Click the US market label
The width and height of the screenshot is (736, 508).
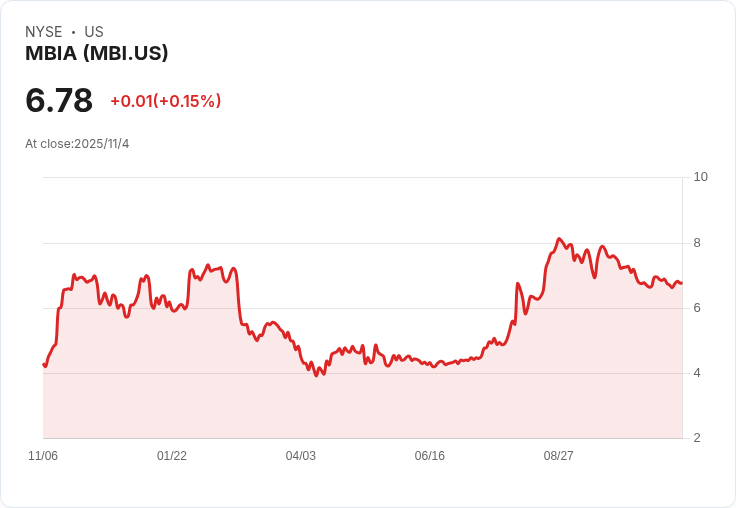point(94,32)
